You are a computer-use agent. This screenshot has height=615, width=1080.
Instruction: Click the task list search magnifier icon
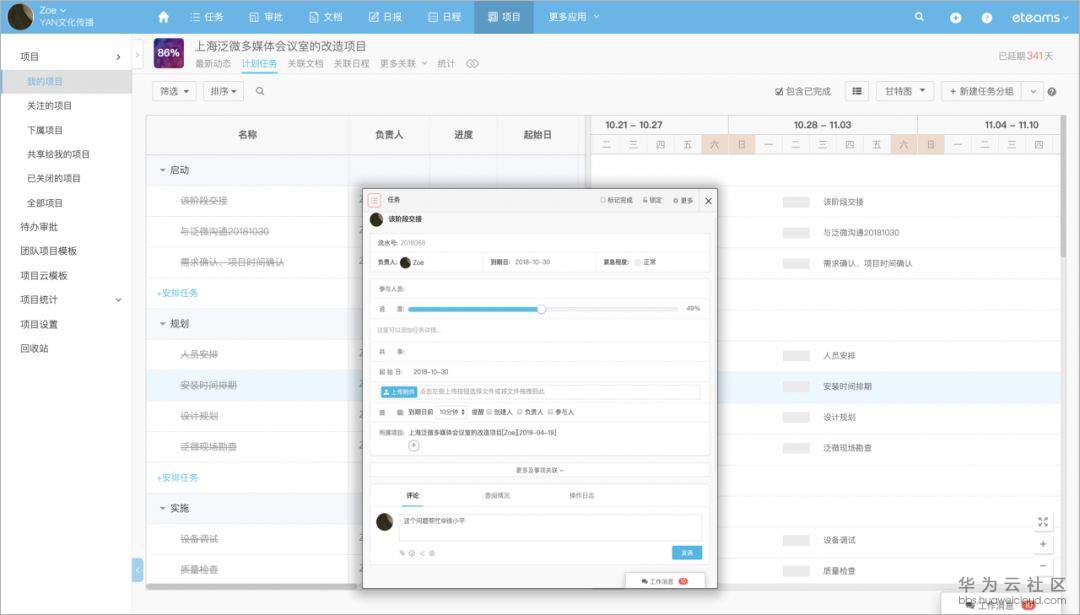tap(260, 91)
